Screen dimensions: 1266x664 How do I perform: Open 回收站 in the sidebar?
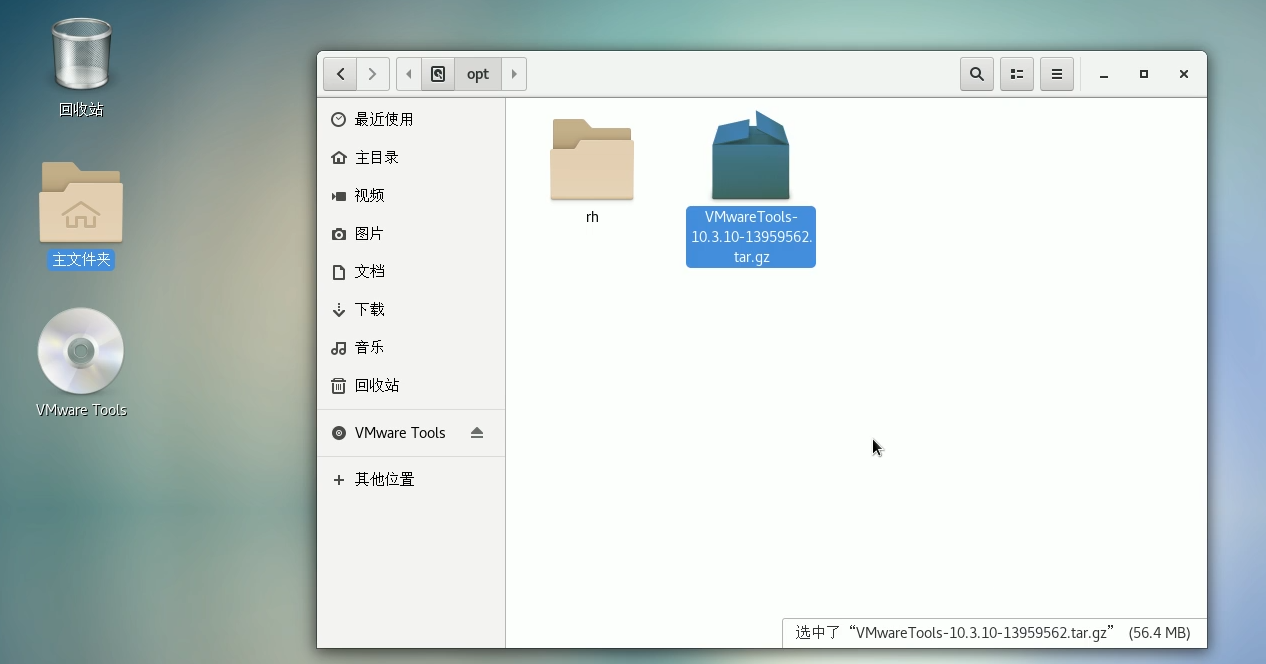tap(411, 385)
